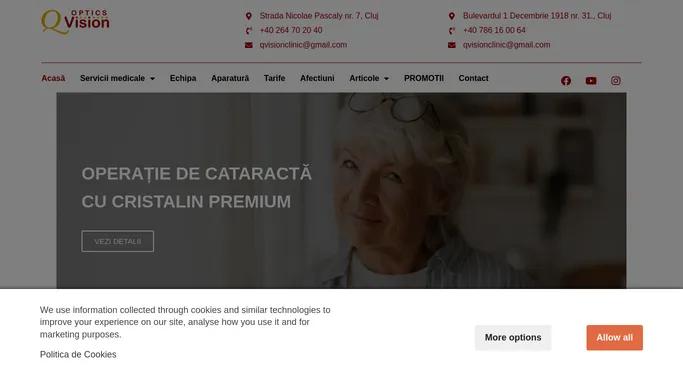Click envelope icon under the Pascaly address
Screen dimensions: 683x384
tap(249, 45)
